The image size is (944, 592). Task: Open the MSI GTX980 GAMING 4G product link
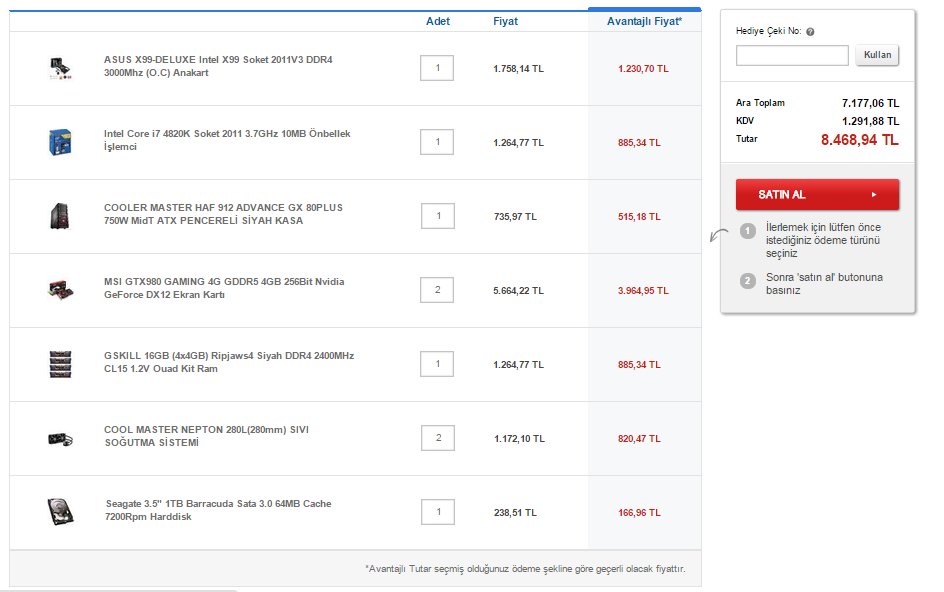pos(223,288)
